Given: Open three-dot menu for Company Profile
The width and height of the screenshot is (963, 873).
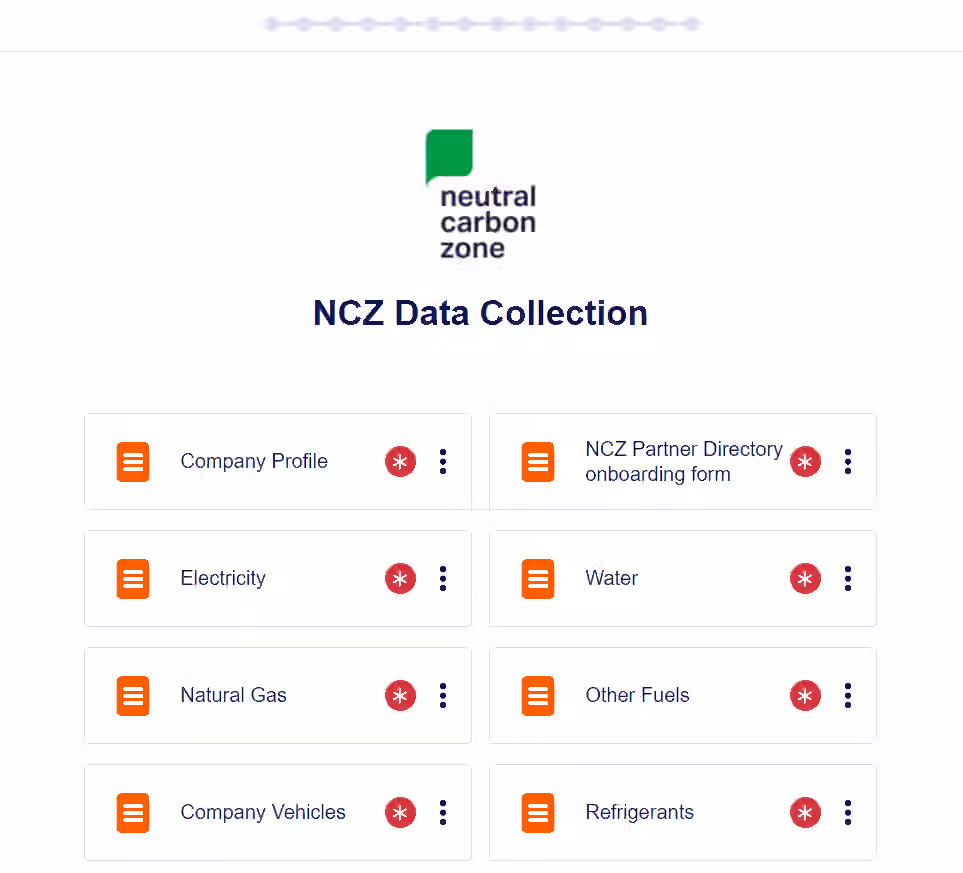Looking at the screenshot, I should (443, 461).
